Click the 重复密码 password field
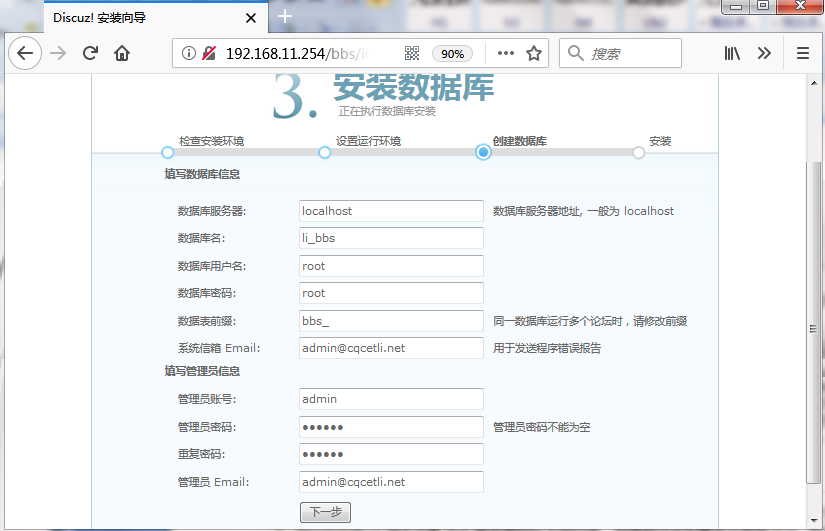Viewport: 825px width, 531px height. point(391,454)
